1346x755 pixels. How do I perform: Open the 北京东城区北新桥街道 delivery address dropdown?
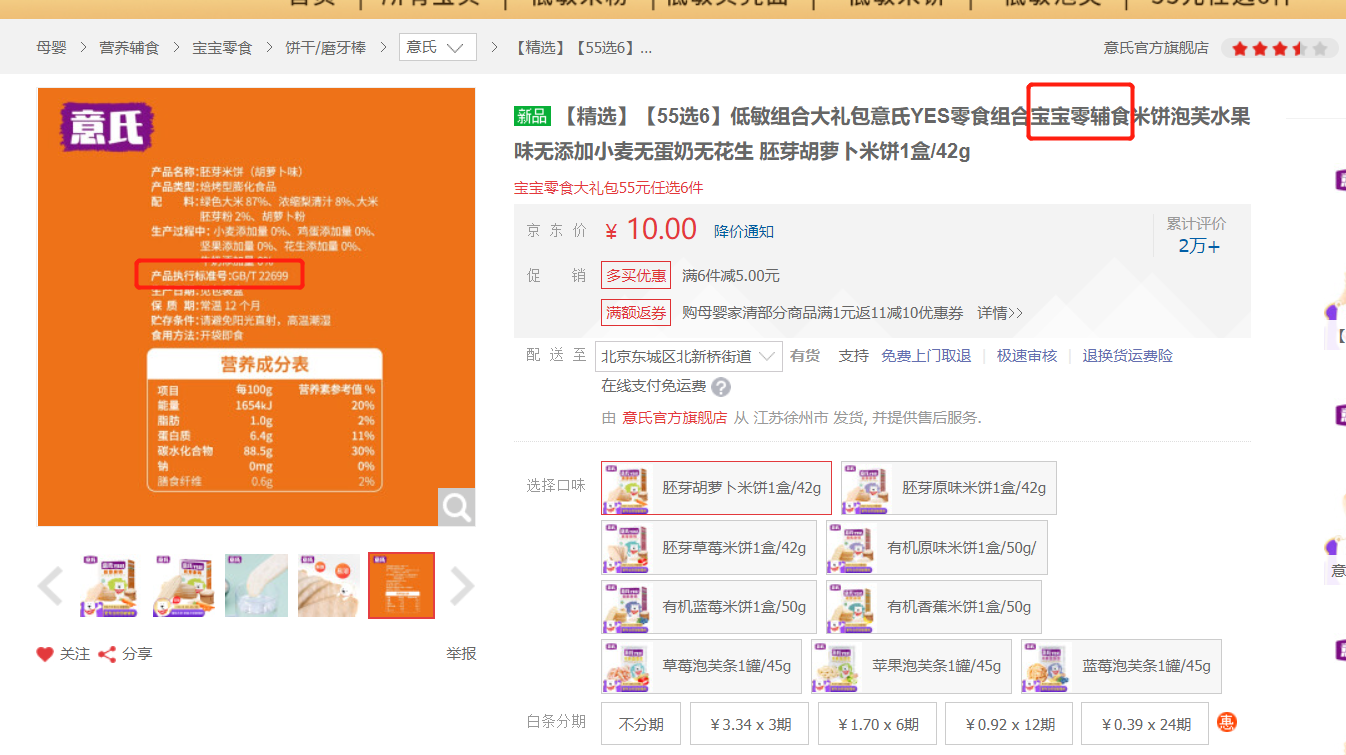coord(689,356)
